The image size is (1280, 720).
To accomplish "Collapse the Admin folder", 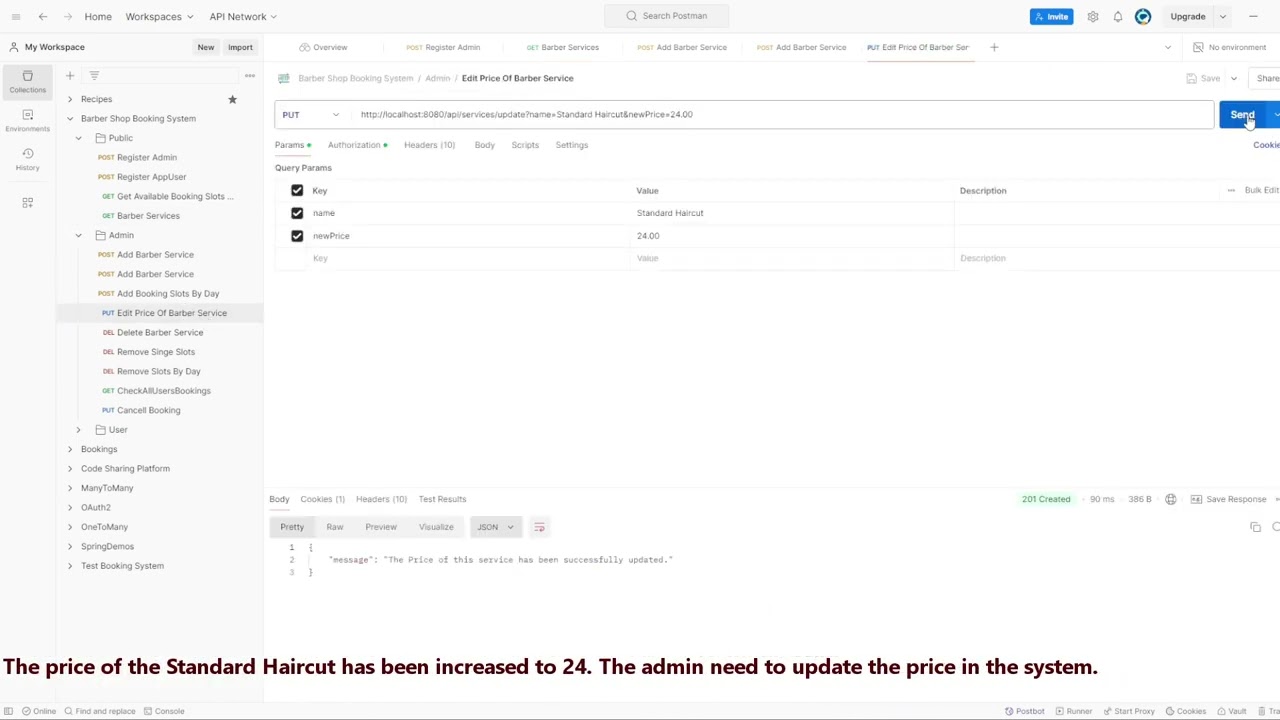I will (78, 235).
